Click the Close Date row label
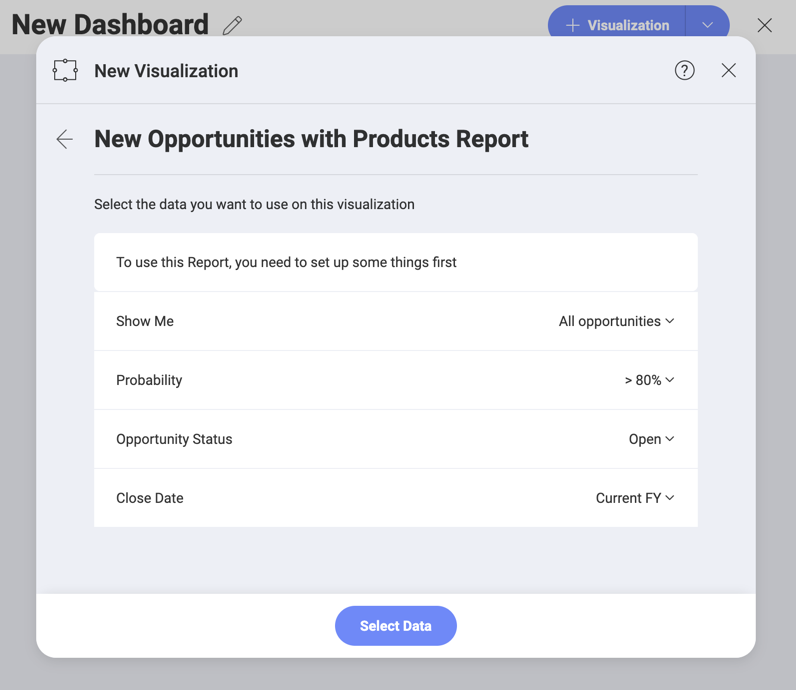Image resolution: width=801 pixels, height=690 pixels. click(x=150, y=498)
